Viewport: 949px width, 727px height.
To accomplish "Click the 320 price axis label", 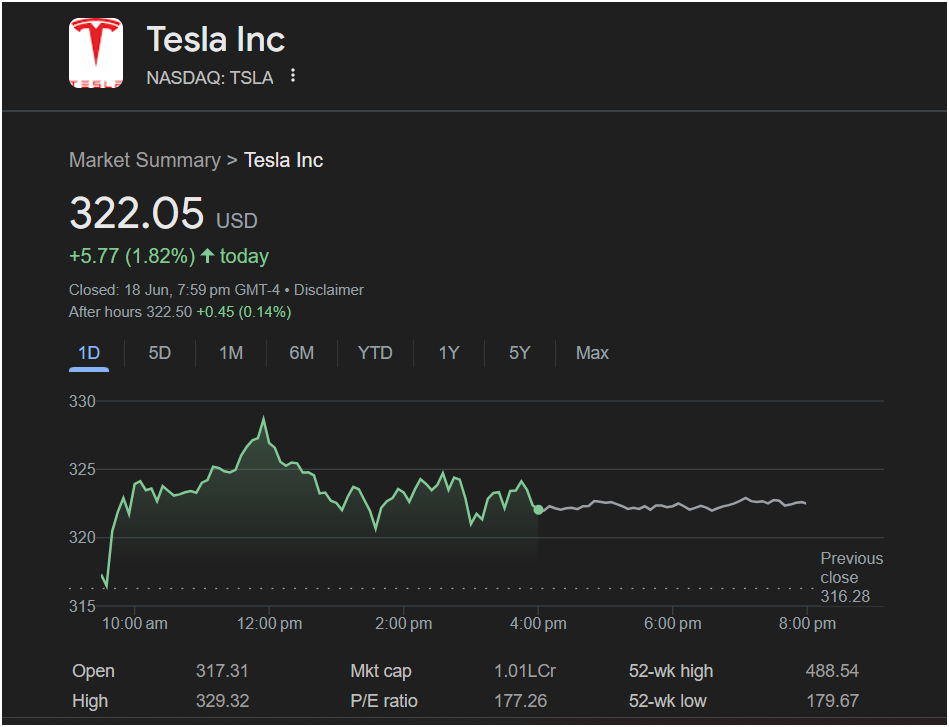I will click(x=82, y=538).
